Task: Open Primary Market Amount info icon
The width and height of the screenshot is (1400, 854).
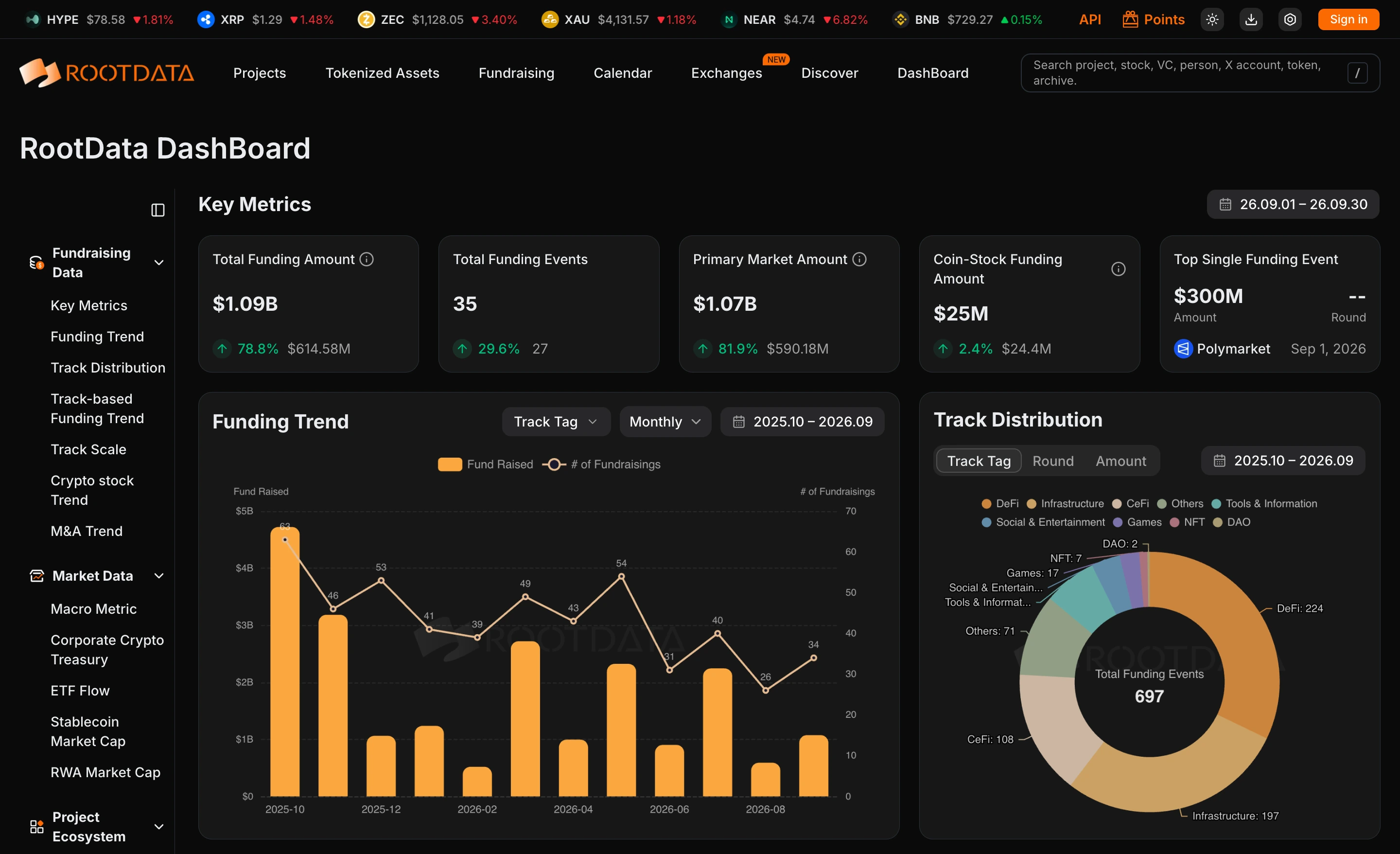Action: tap(859, 259)
